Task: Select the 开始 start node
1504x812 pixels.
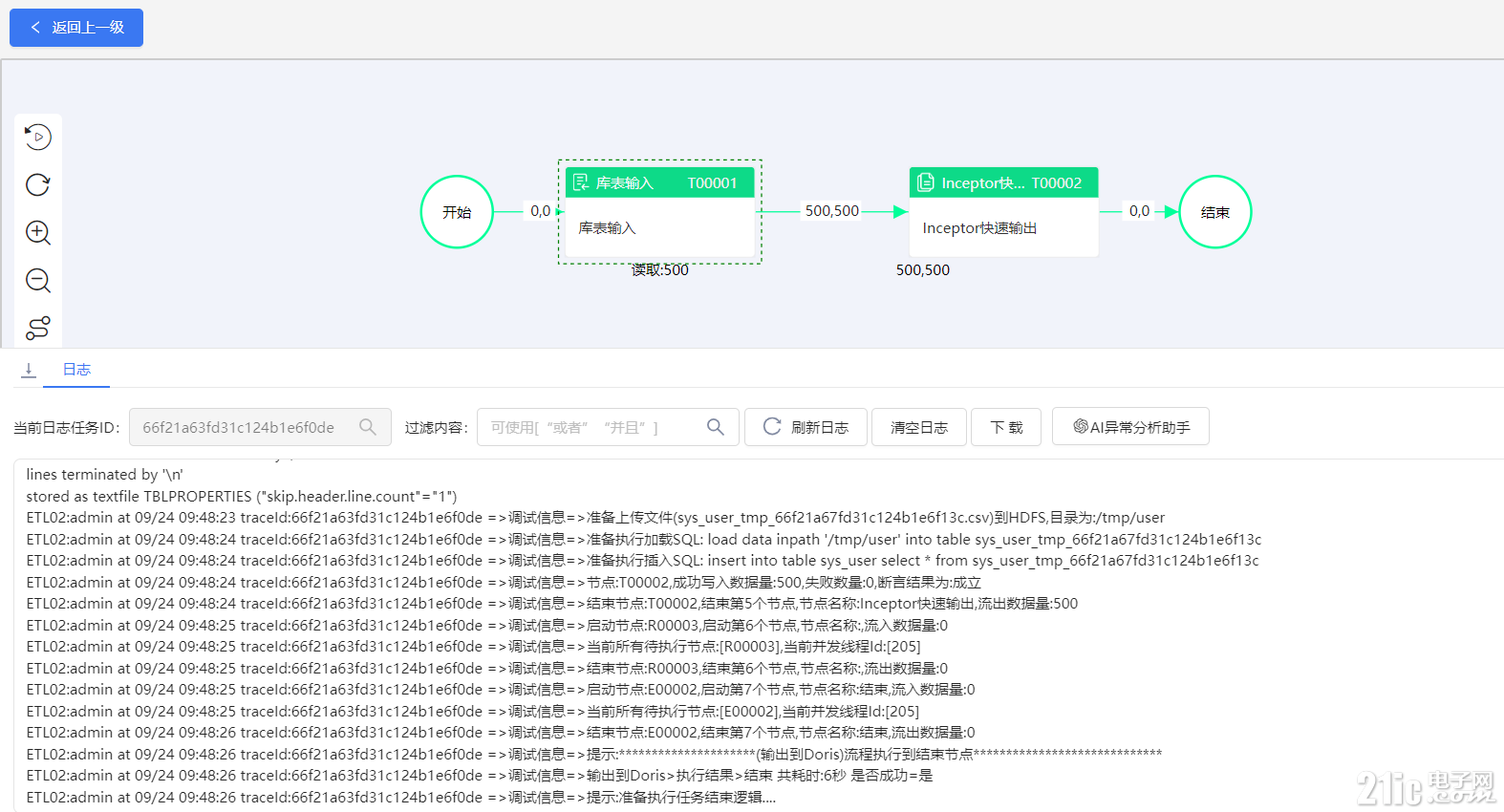Action: pos(457,212)
